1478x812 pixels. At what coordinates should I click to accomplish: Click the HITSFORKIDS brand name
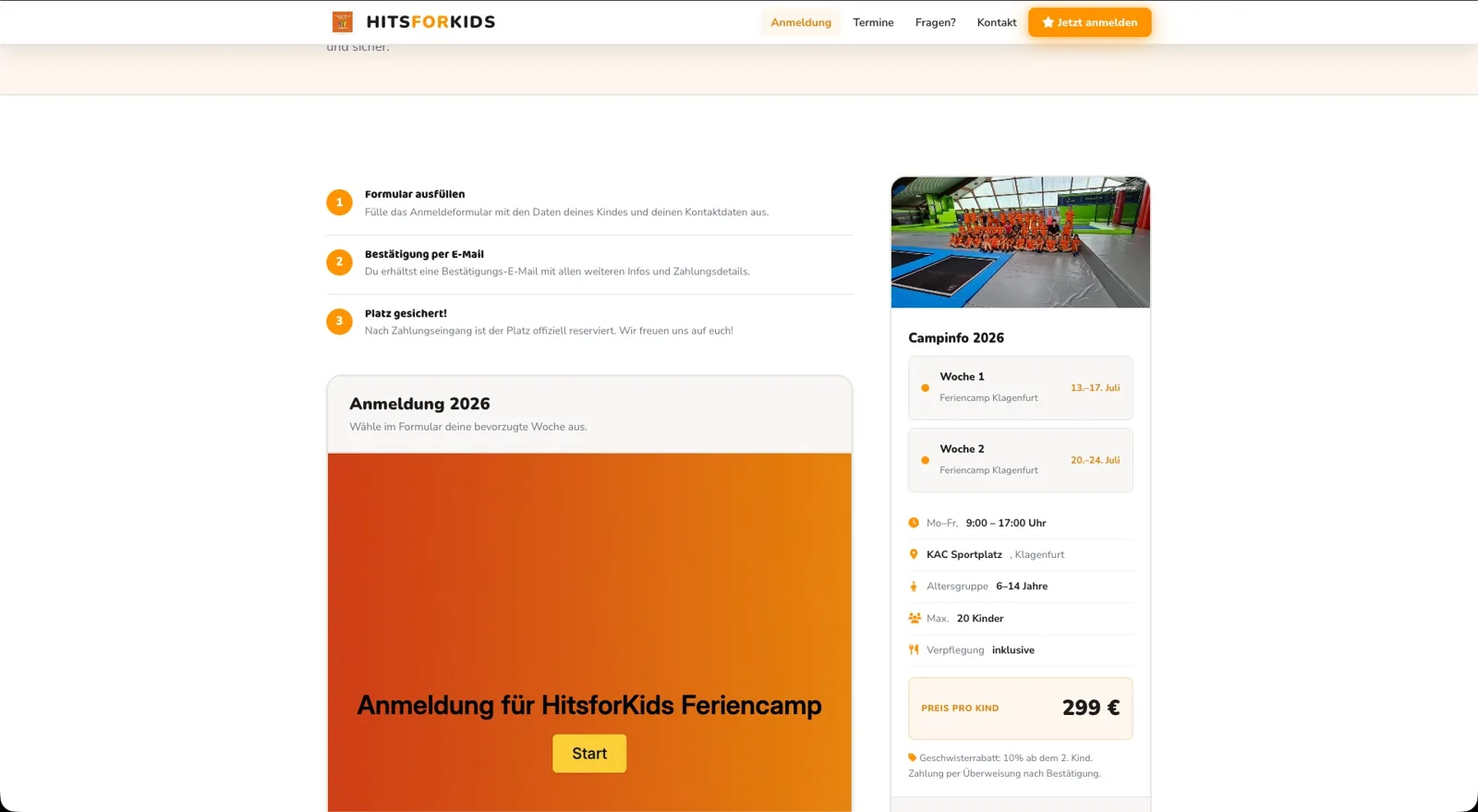click(430, 22)
